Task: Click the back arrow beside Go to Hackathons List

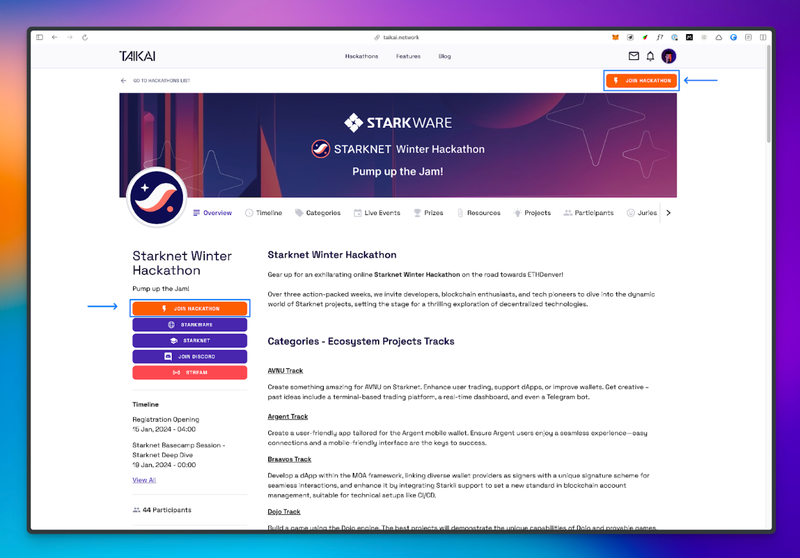Action: pos(124,80)
